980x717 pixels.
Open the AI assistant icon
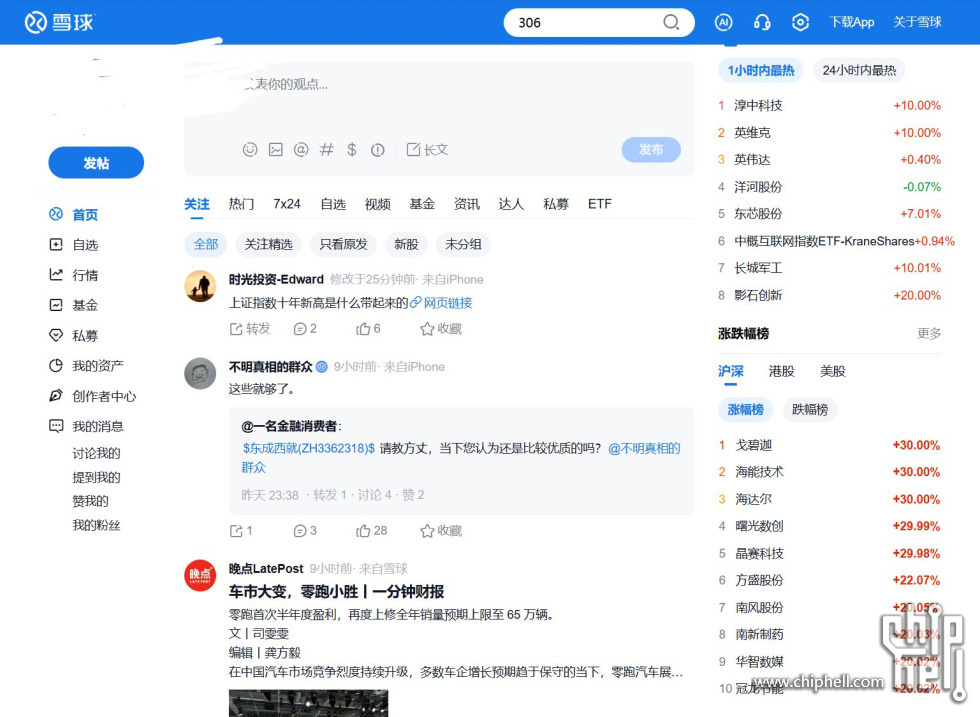tap(723, 23)
